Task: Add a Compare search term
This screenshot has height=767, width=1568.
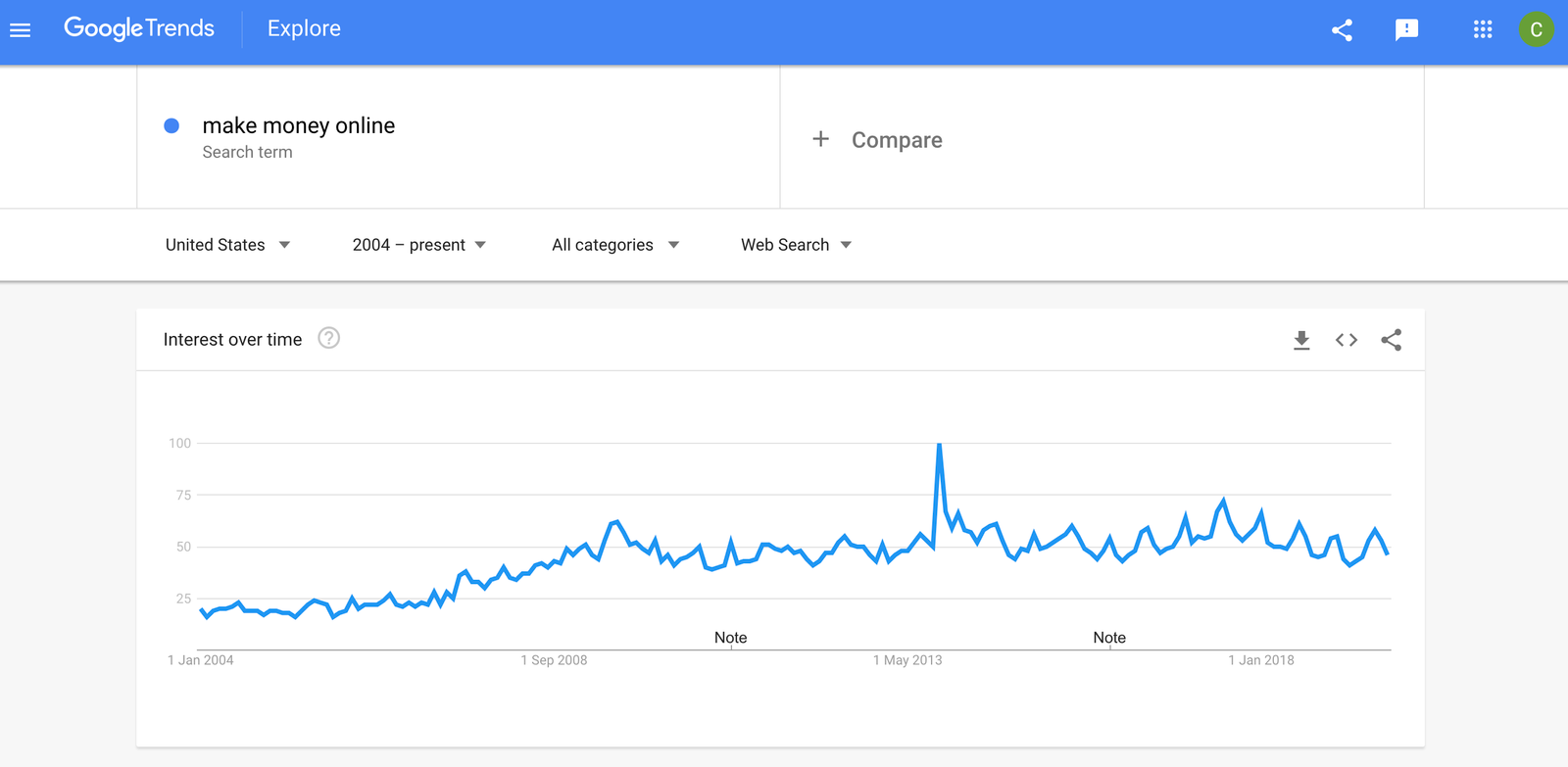Action: [897, 140]
